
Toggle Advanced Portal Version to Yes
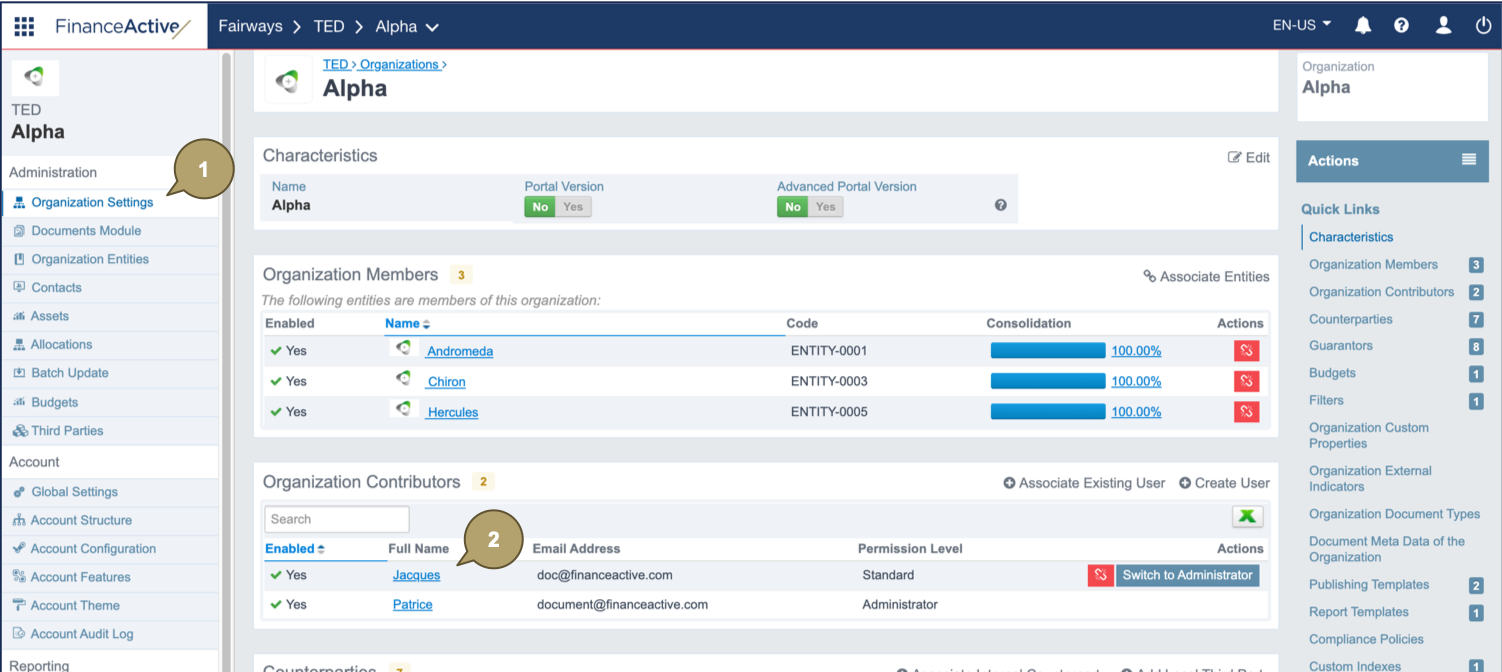(x=825, y=207)
